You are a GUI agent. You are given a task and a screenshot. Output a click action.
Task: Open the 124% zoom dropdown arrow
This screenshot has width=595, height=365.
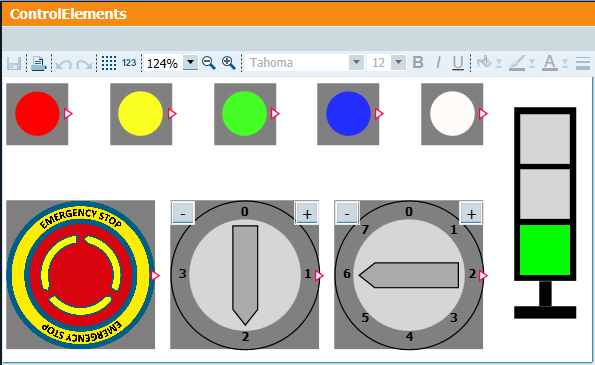190,62
